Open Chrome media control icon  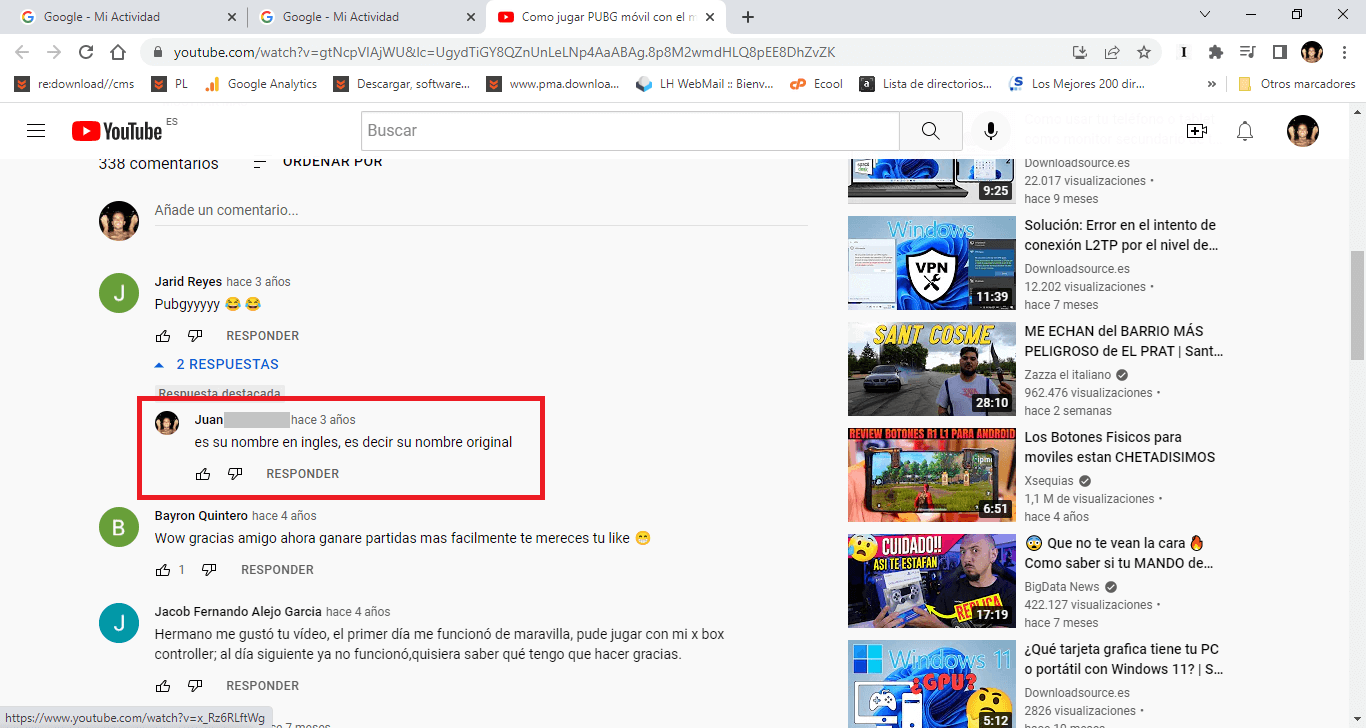coord(1247,52)
